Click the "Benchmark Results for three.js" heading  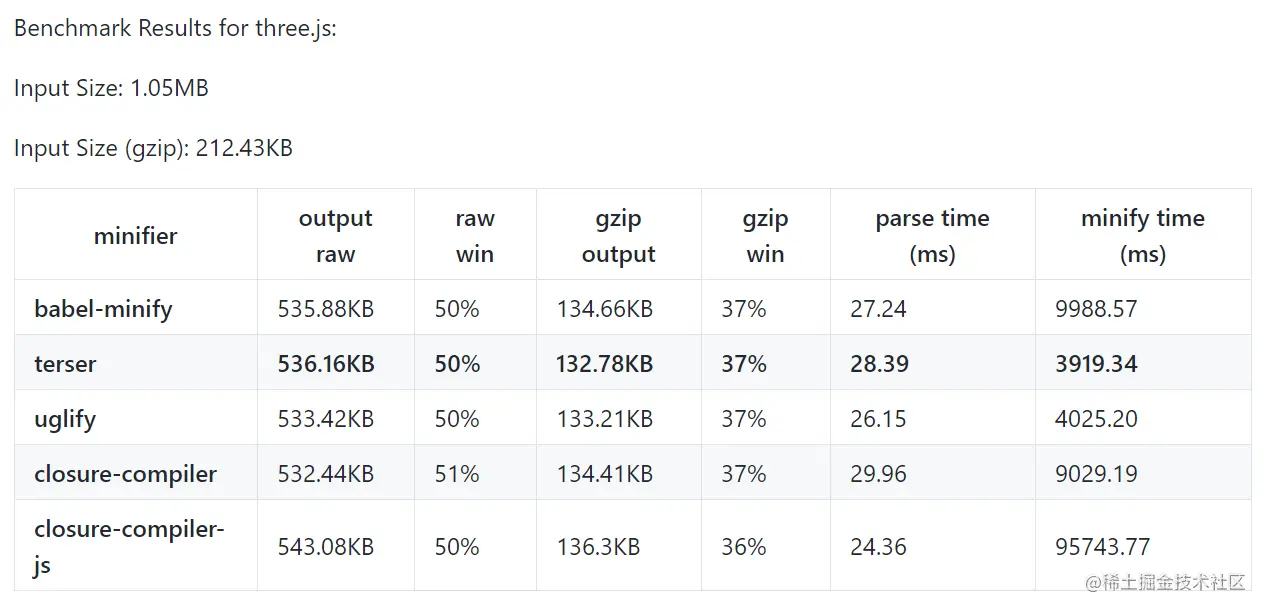tap(175, 28)
